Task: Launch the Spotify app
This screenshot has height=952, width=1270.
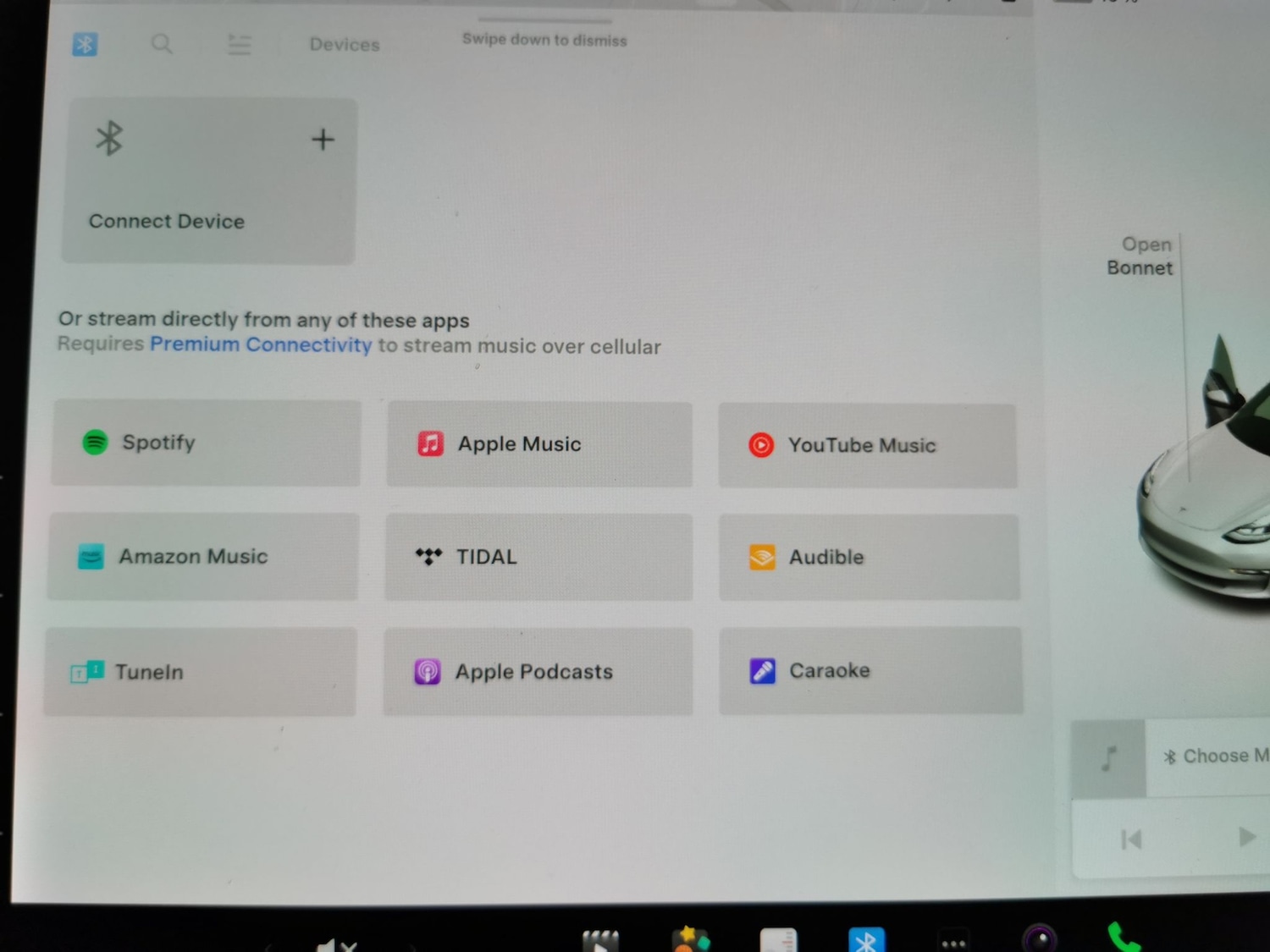Action: point(206,443)
